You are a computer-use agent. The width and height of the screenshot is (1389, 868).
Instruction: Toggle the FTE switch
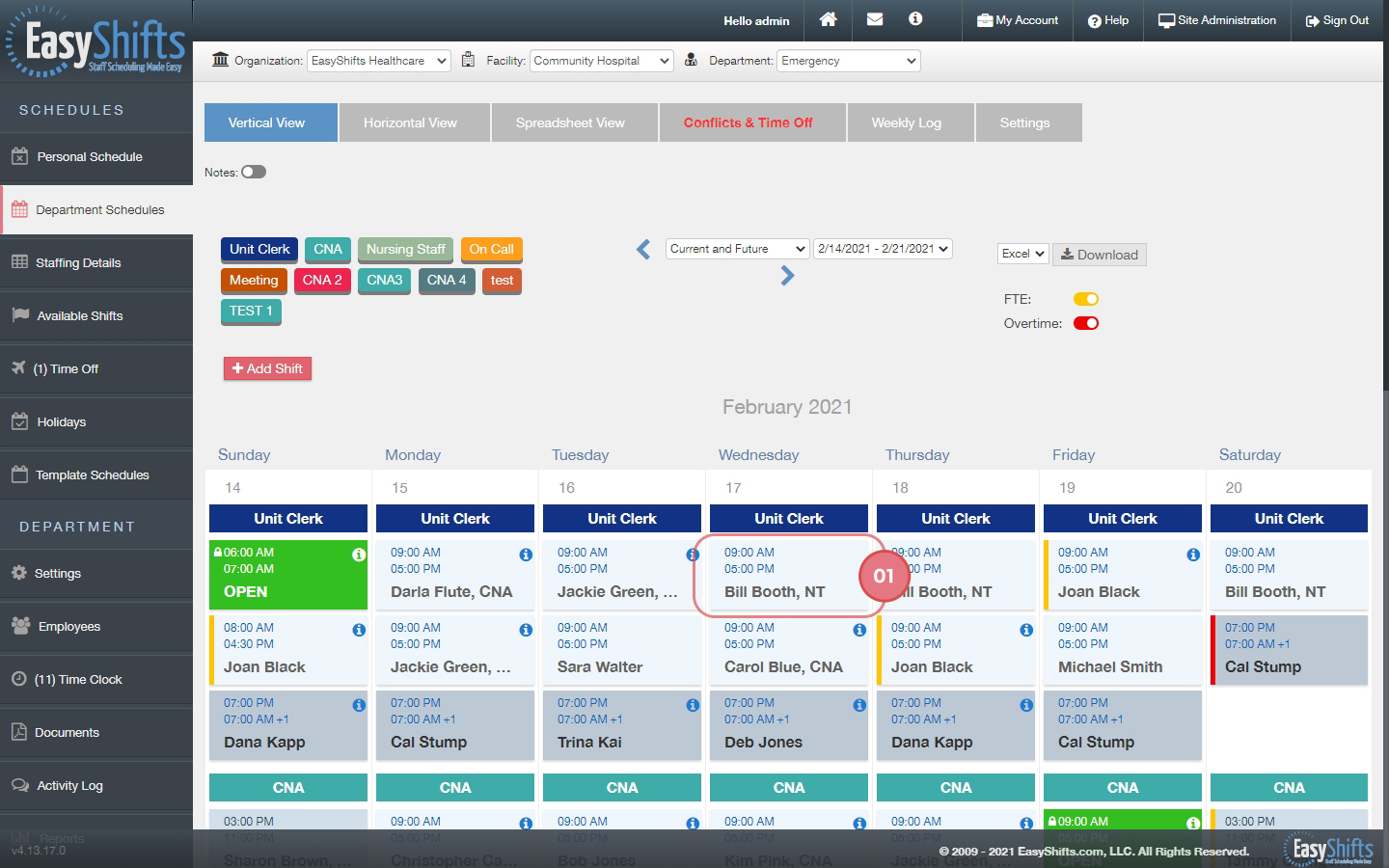[1086, 299]
